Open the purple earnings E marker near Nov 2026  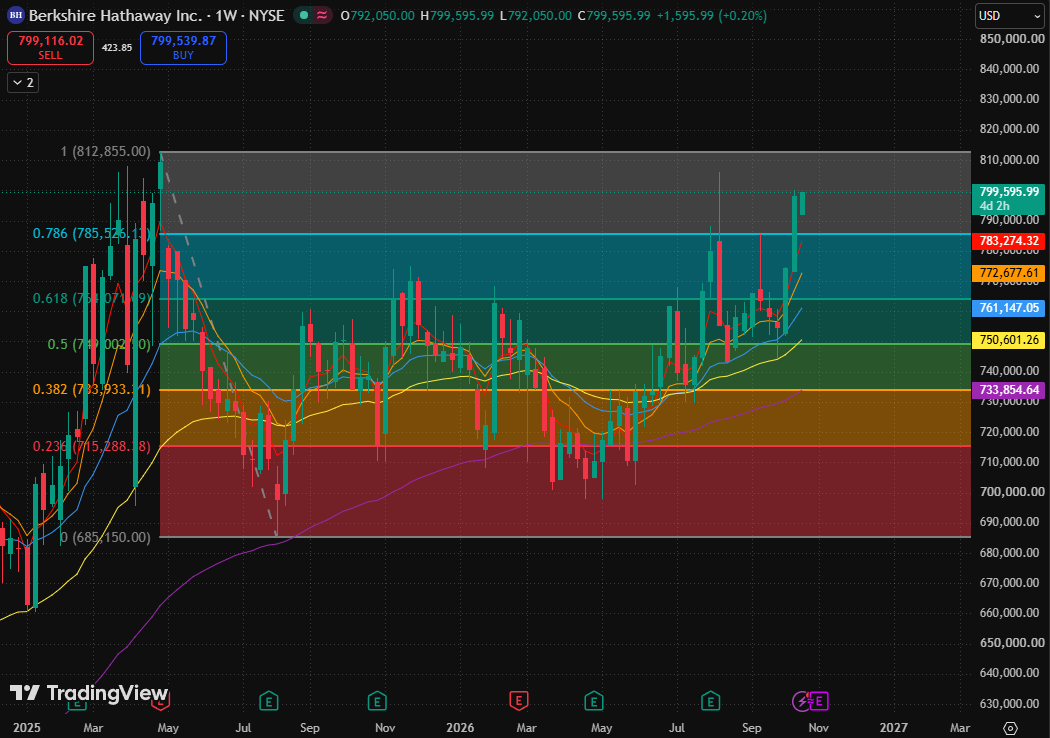820,701
